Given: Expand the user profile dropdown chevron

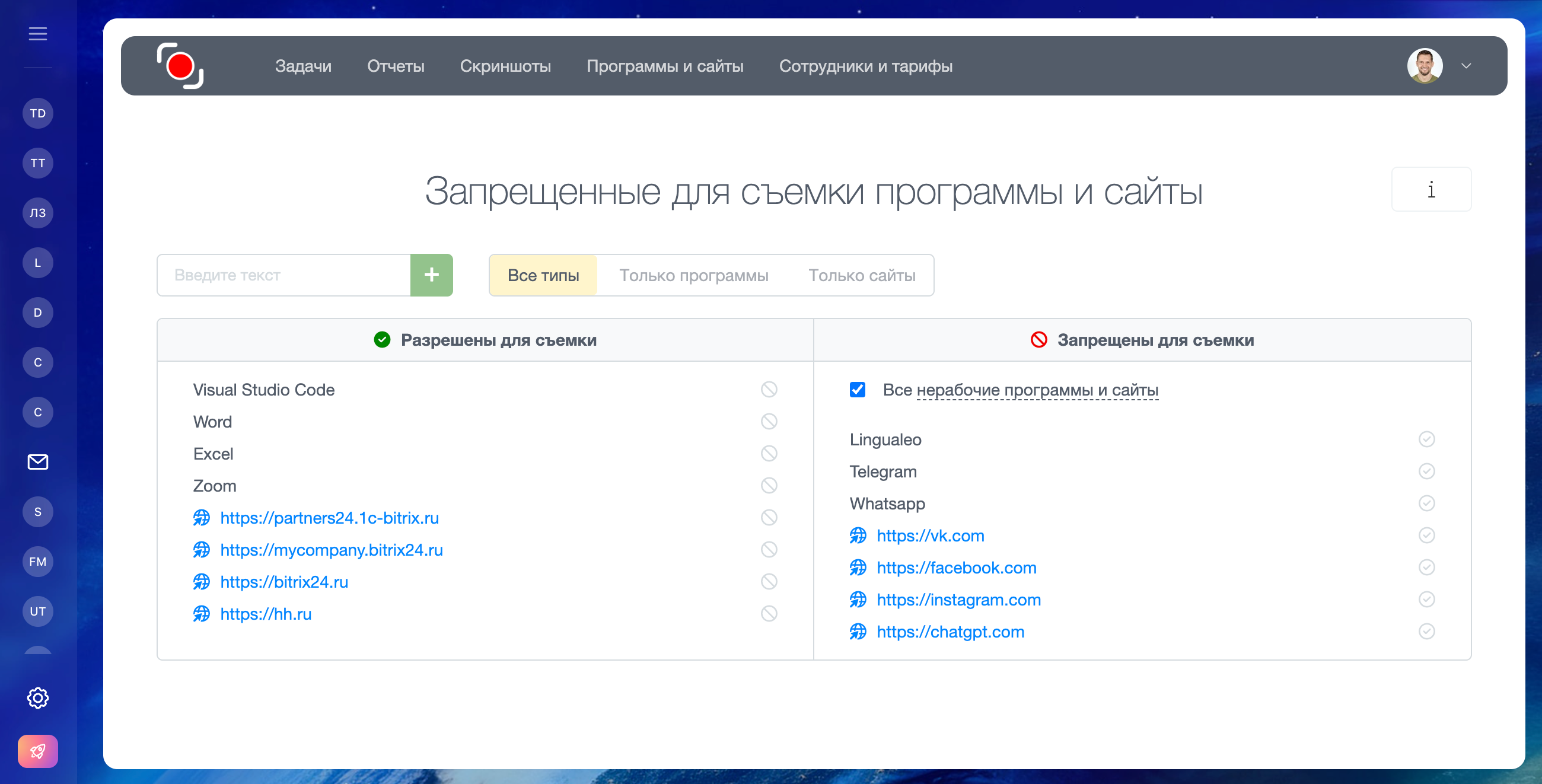Looking at the screenshot, I should [x=1466, y=66].
